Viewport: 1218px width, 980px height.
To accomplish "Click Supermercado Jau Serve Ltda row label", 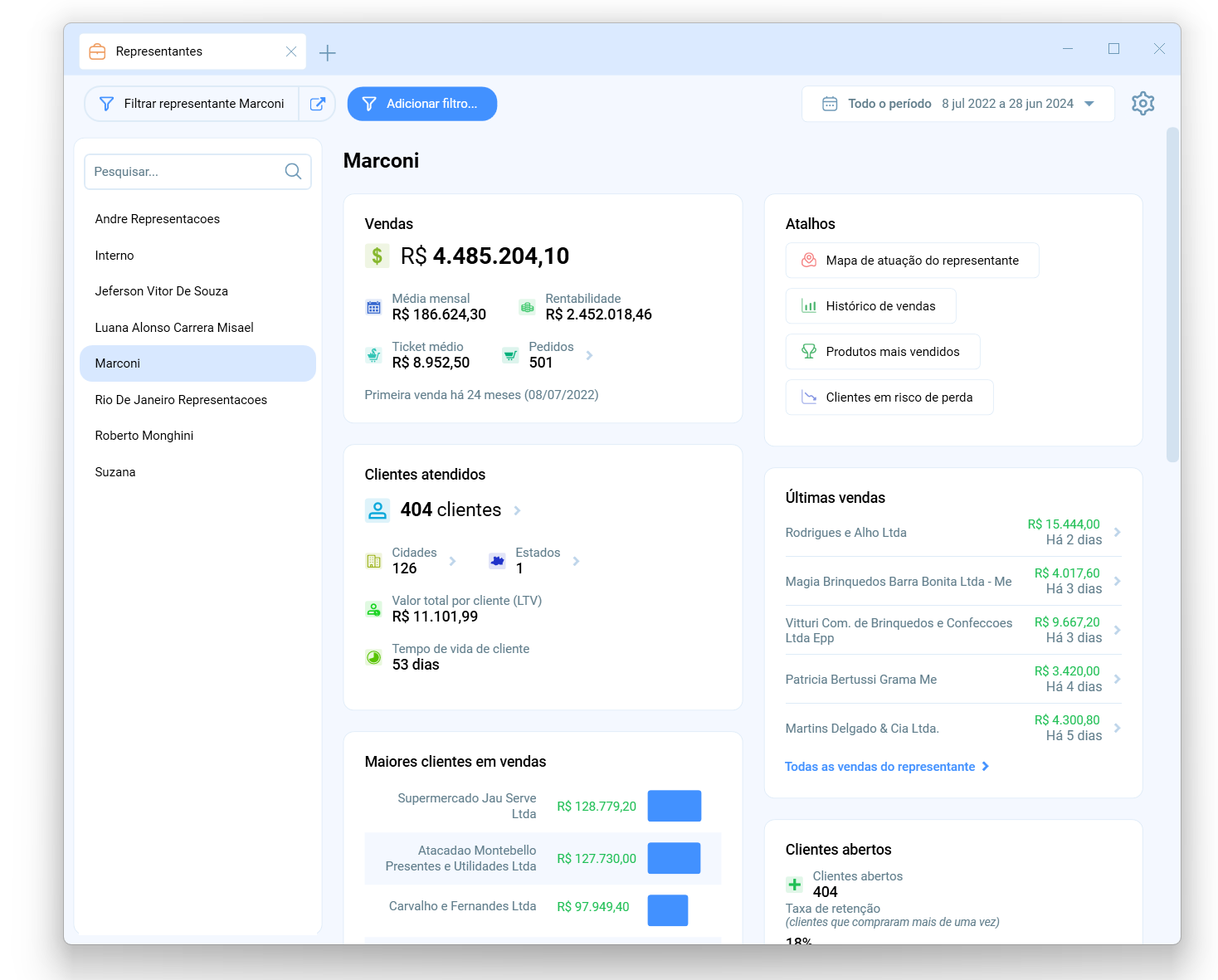I will click(x=466, y=806).
